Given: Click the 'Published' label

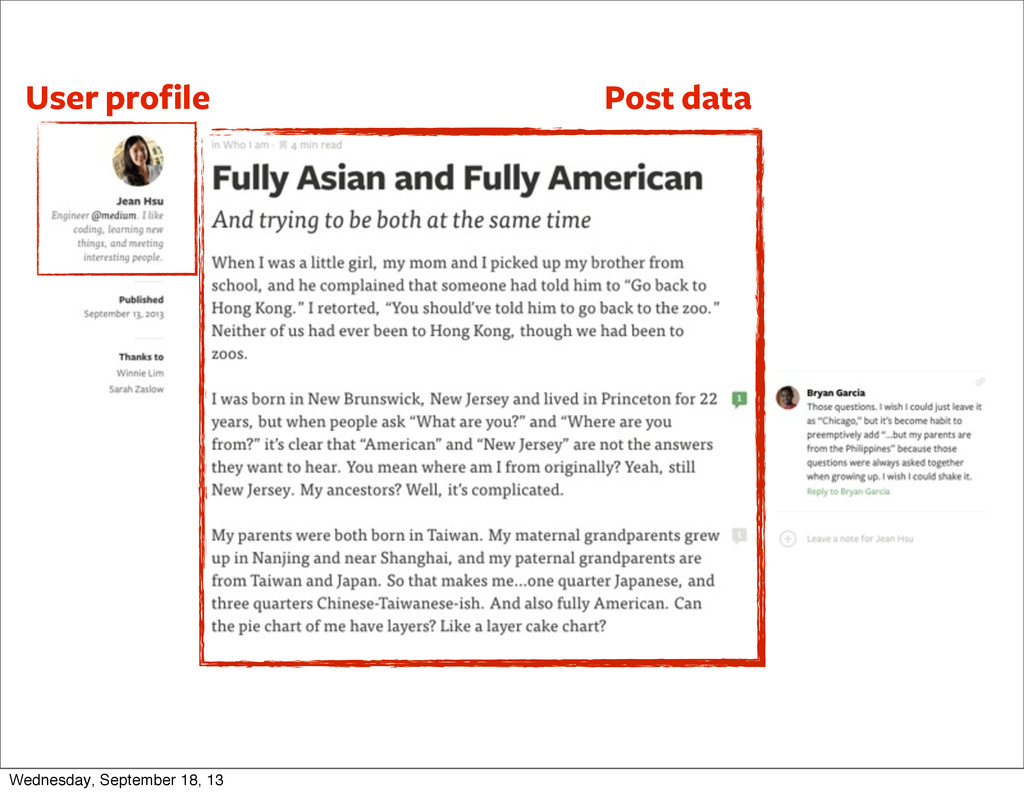Looking at the screenshot, I should pos(141,300).
